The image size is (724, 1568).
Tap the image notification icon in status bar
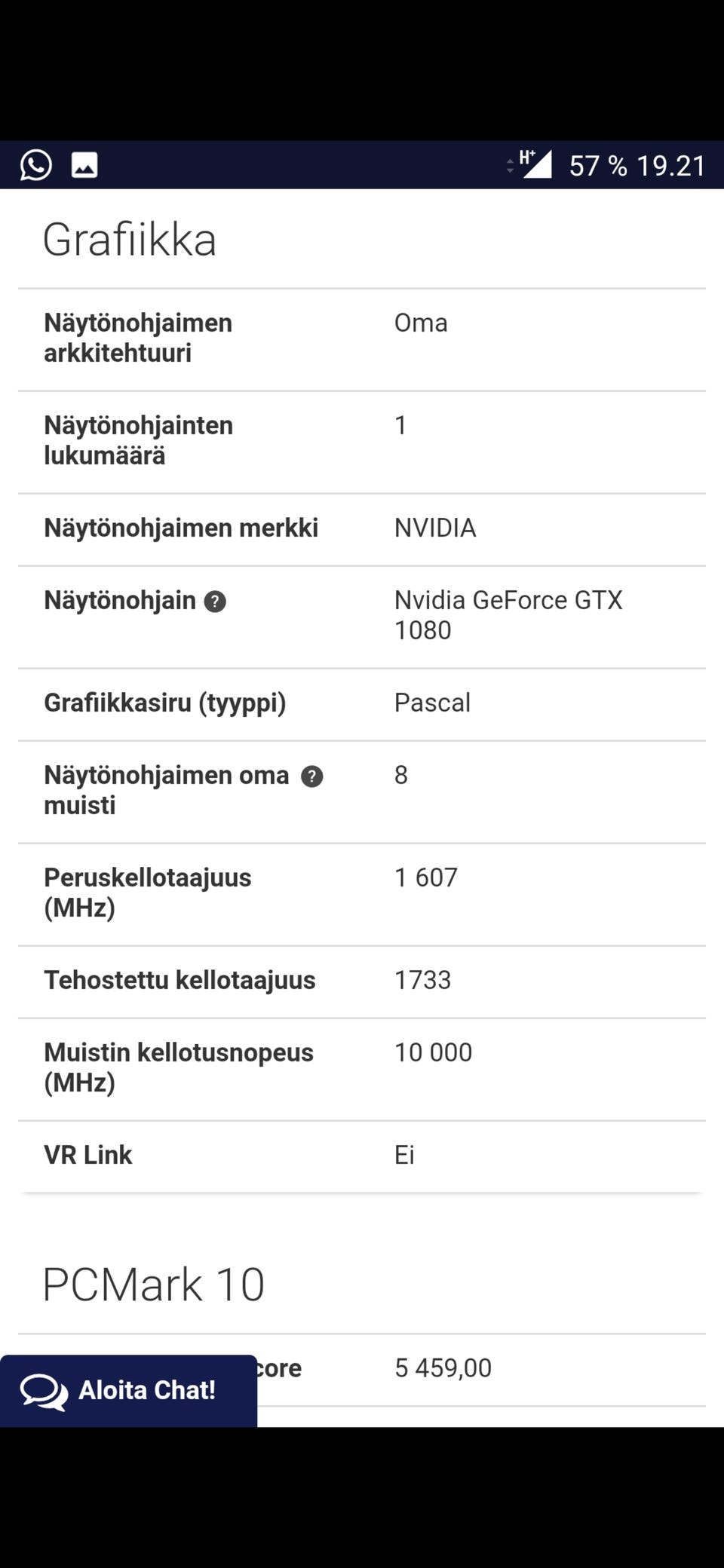(84, 165)
